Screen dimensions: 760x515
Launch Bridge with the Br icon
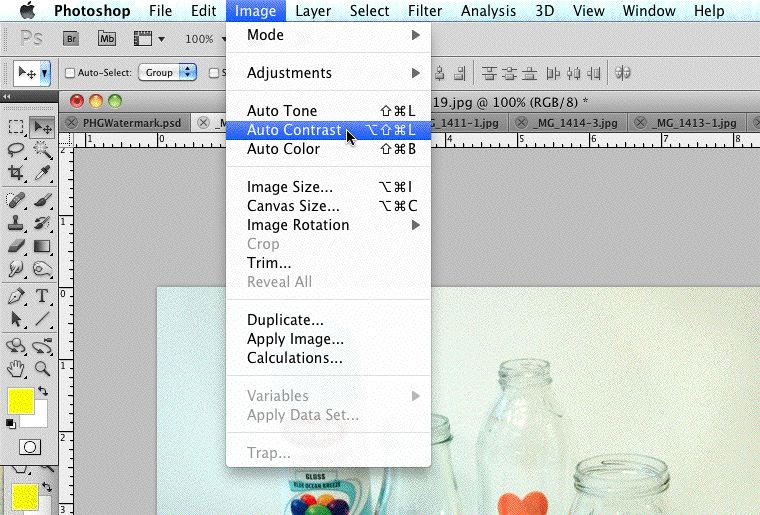click(x=71, y=39)
